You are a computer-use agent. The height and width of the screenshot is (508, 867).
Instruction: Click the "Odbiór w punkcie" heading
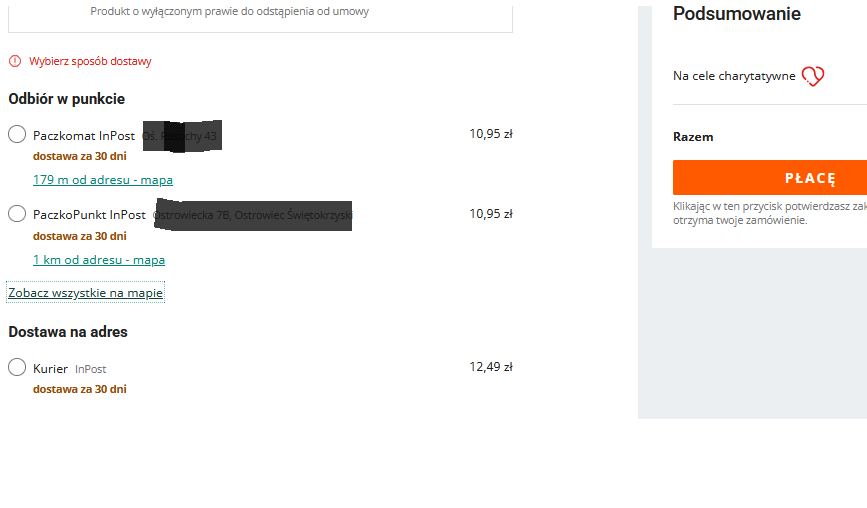coord(67,99)
